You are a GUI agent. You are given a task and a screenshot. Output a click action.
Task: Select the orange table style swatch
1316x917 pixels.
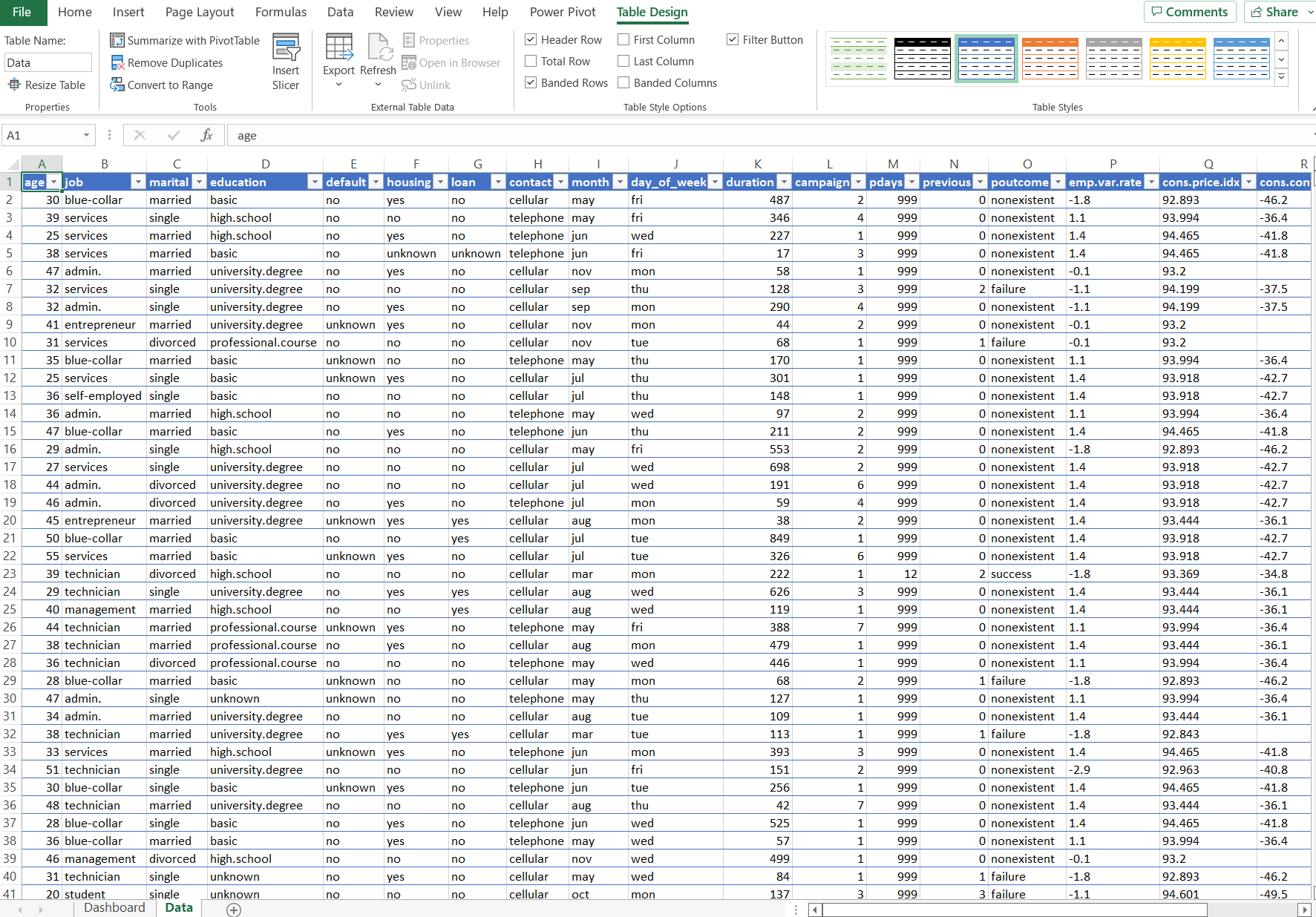pyautogui.click(x=1050, y=58)
